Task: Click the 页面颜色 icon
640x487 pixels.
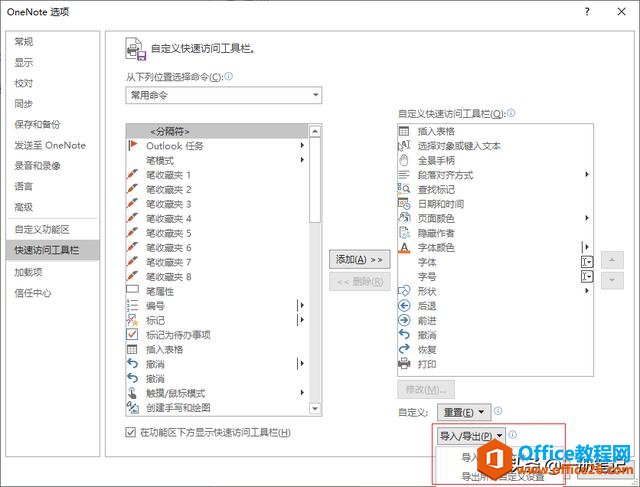Action: tap(404, 218)
